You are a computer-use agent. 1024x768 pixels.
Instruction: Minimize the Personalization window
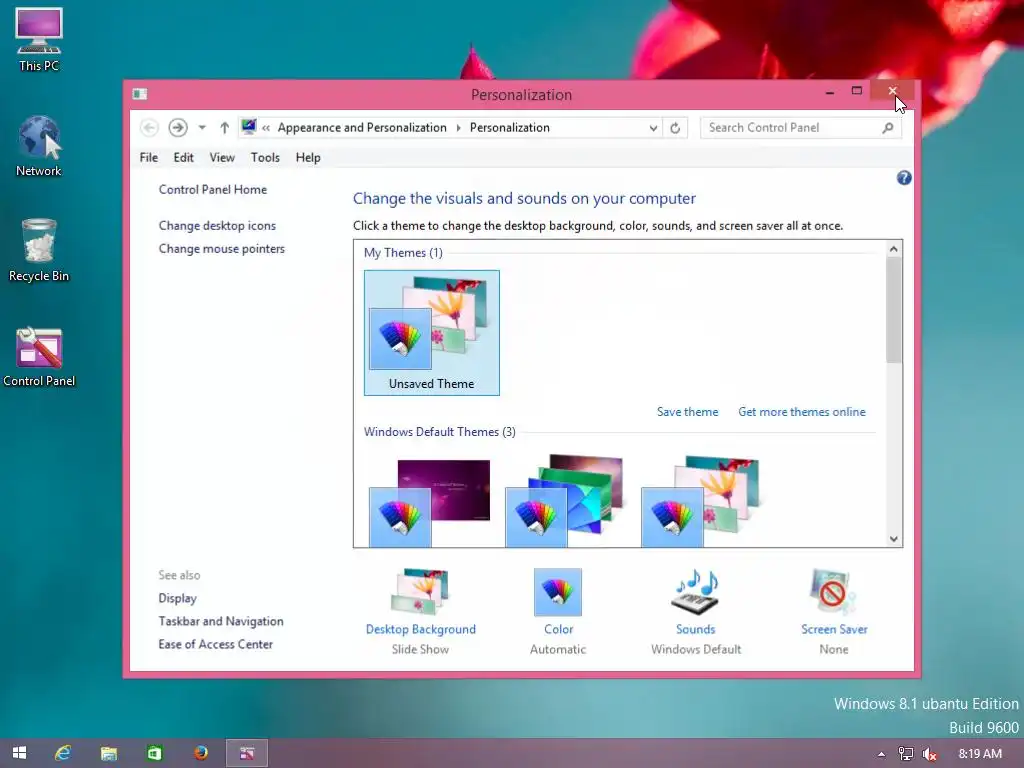pyautogui.click(x=829, y=92)
